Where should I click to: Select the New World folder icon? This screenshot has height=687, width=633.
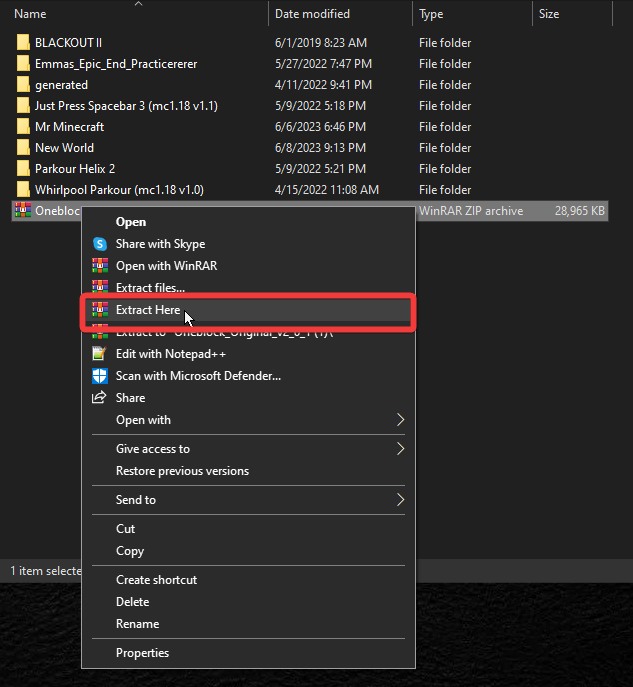[x=23, y=148]
